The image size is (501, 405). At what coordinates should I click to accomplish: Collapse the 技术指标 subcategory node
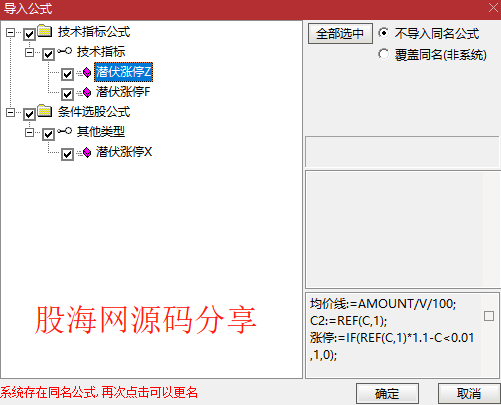pos(30,53)
